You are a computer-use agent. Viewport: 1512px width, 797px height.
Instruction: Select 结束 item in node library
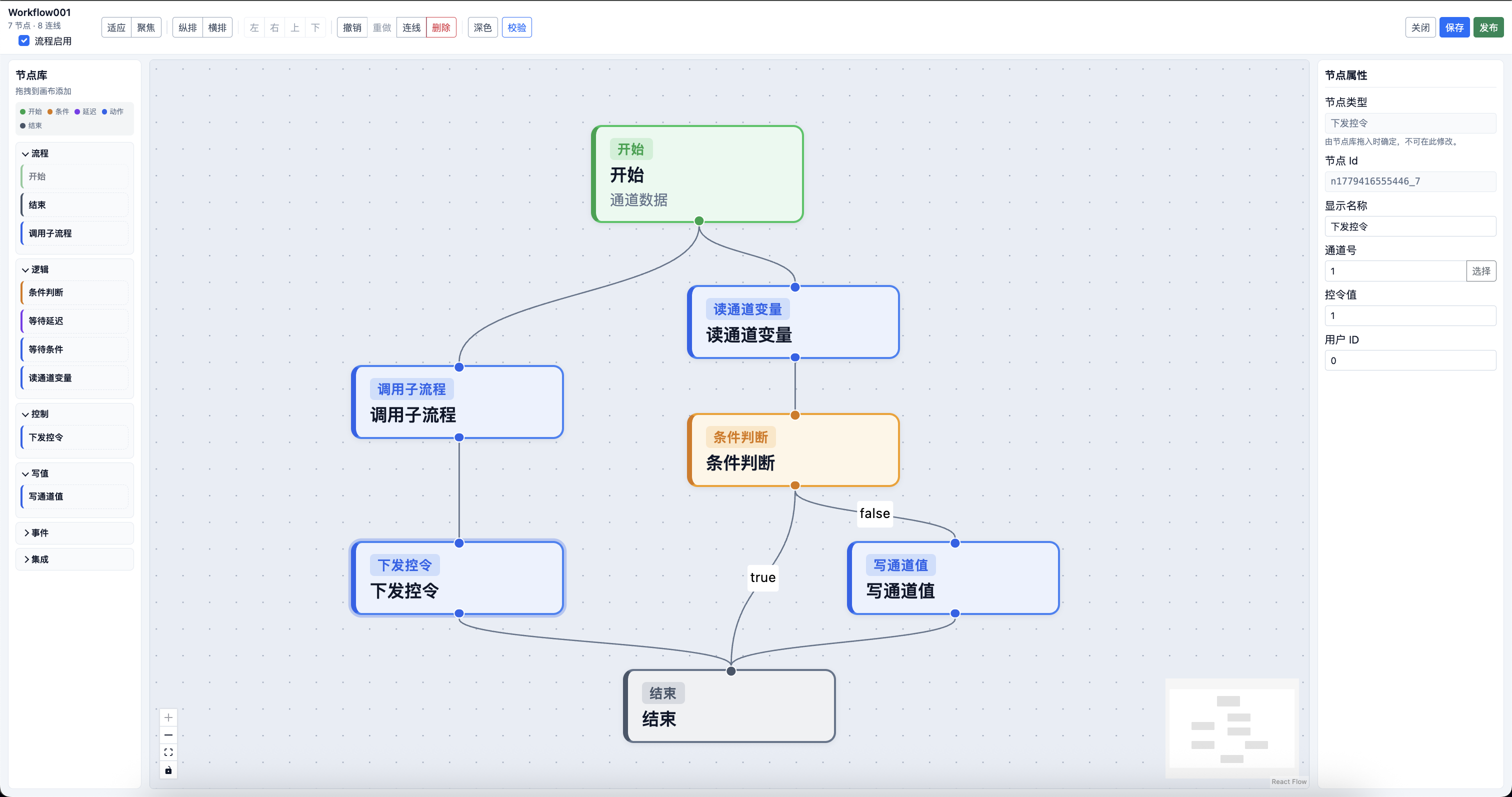point(75,205)
